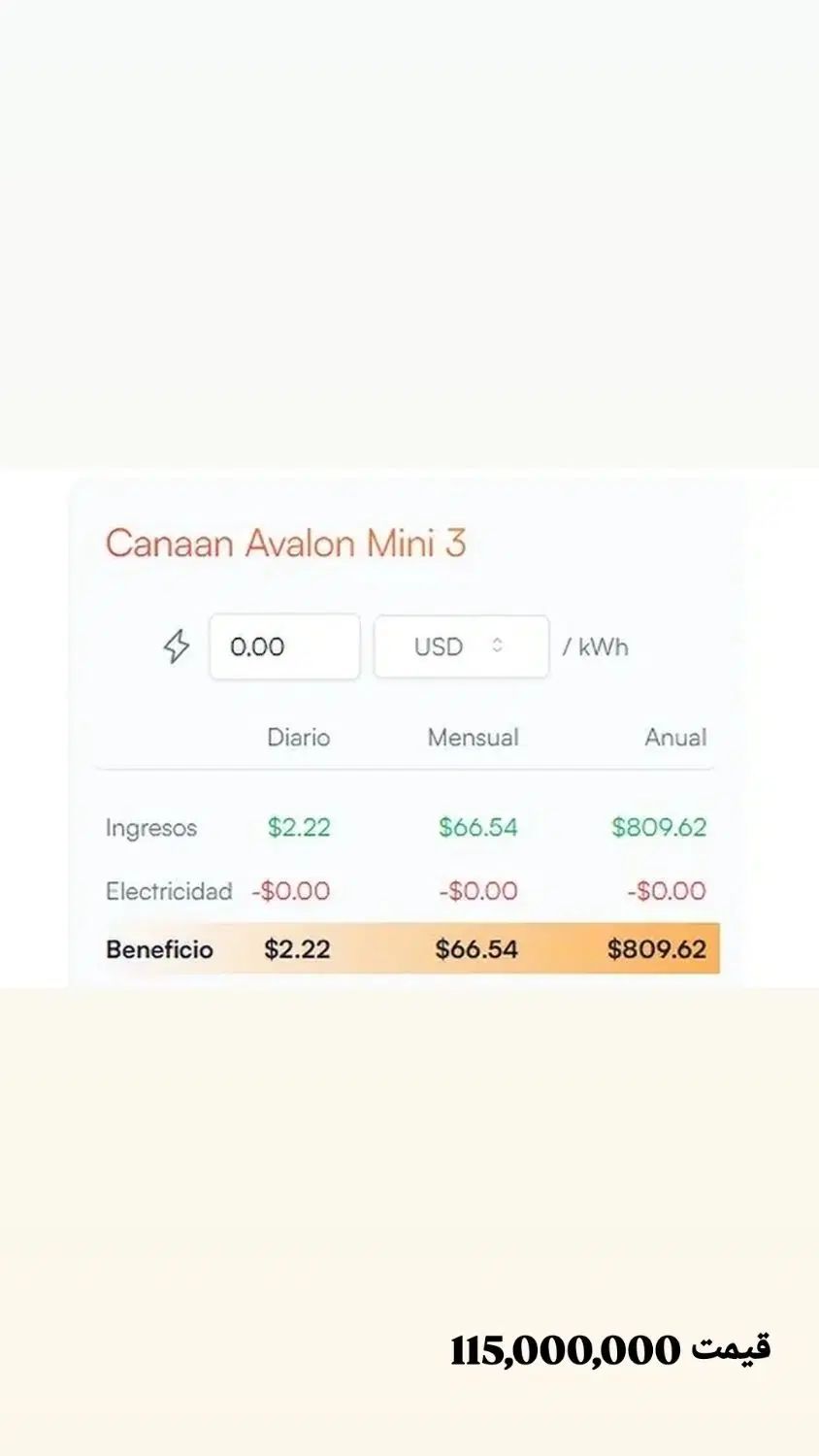Click the USD selector up-down arrows
This screenshot has height=1456, width=819.
[498, 645]
